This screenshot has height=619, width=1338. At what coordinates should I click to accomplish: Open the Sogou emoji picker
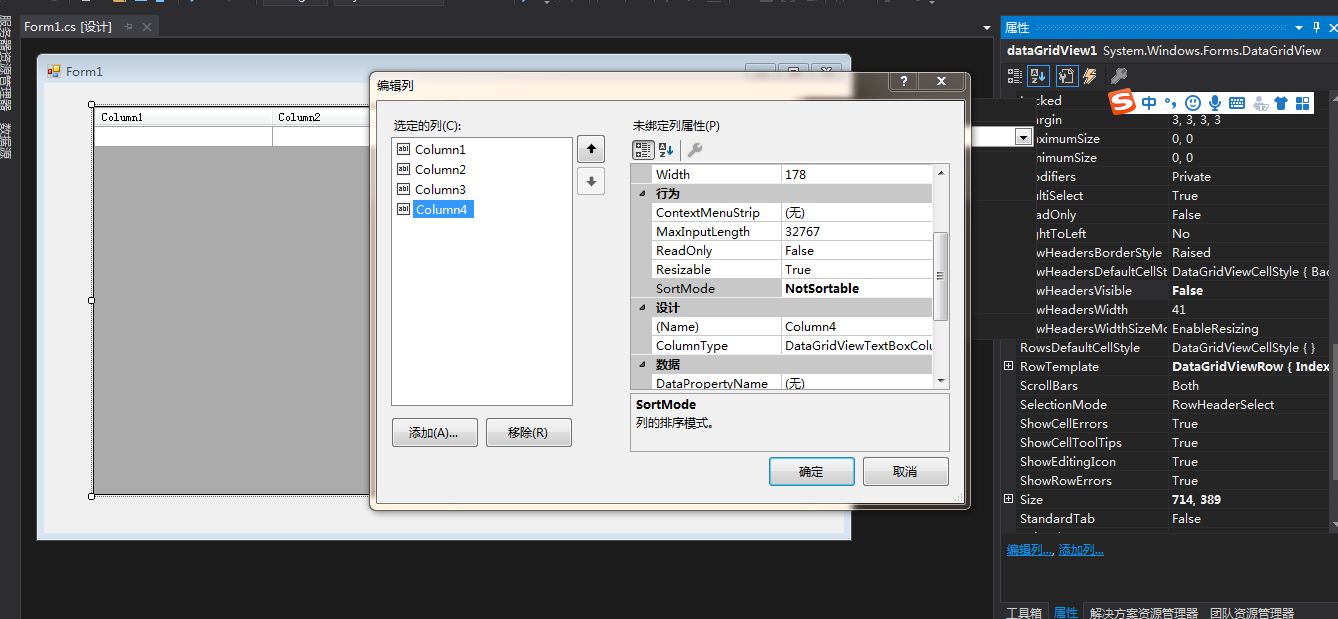coord(1193,101)
